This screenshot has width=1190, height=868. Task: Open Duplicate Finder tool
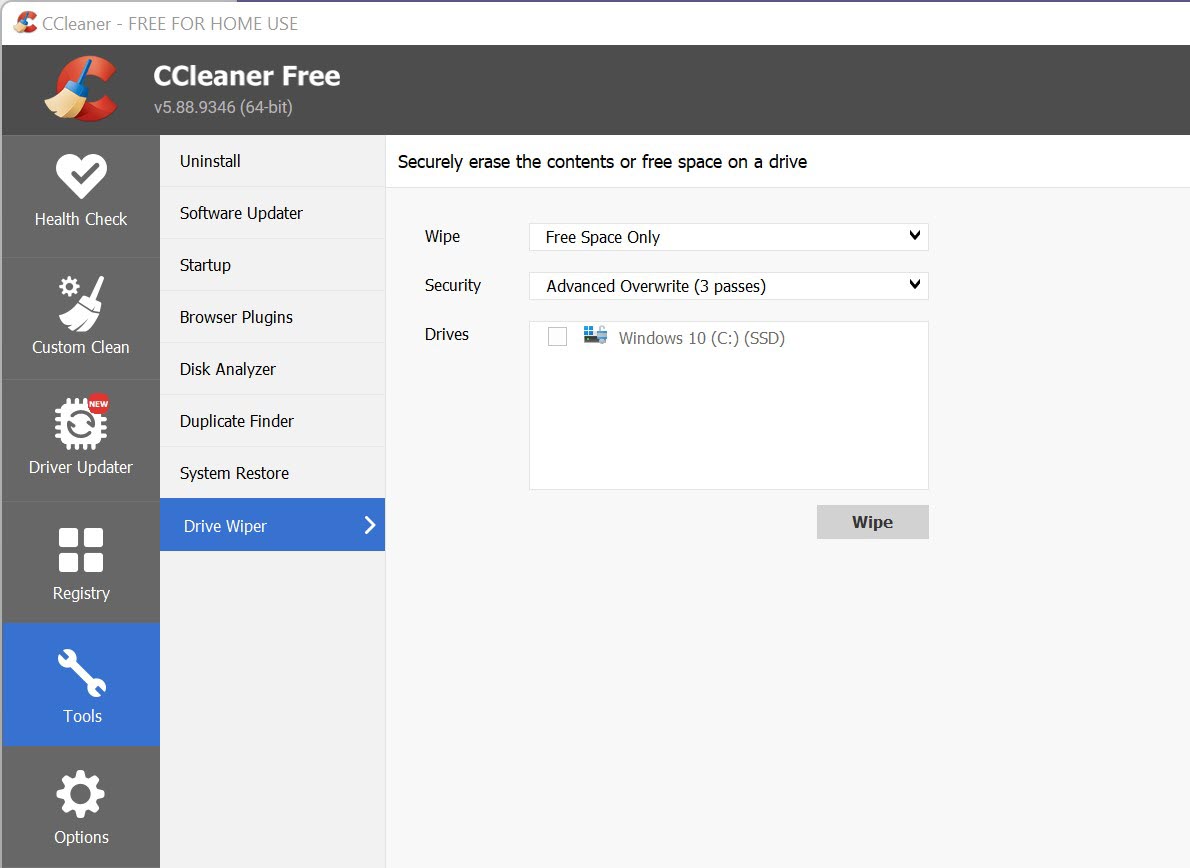click(272, 421)
